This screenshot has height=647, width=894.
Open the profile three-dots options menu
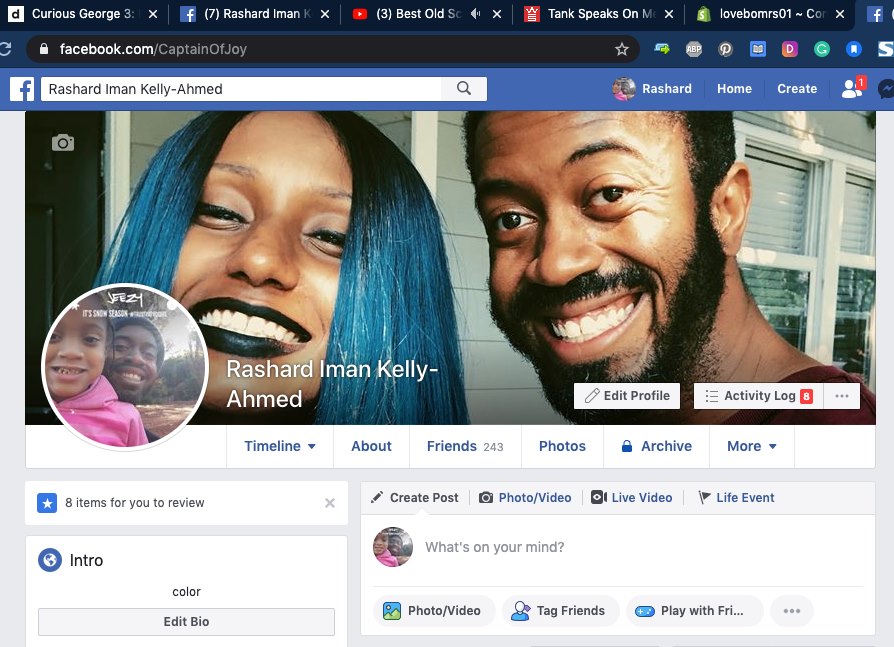[841, 396]
